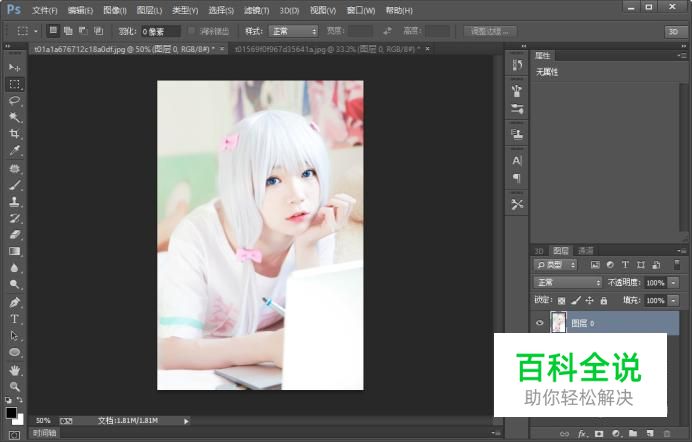Hide 图层 0 with the eye icon
The image size is (692, 442).
click(x=540, y=323)
